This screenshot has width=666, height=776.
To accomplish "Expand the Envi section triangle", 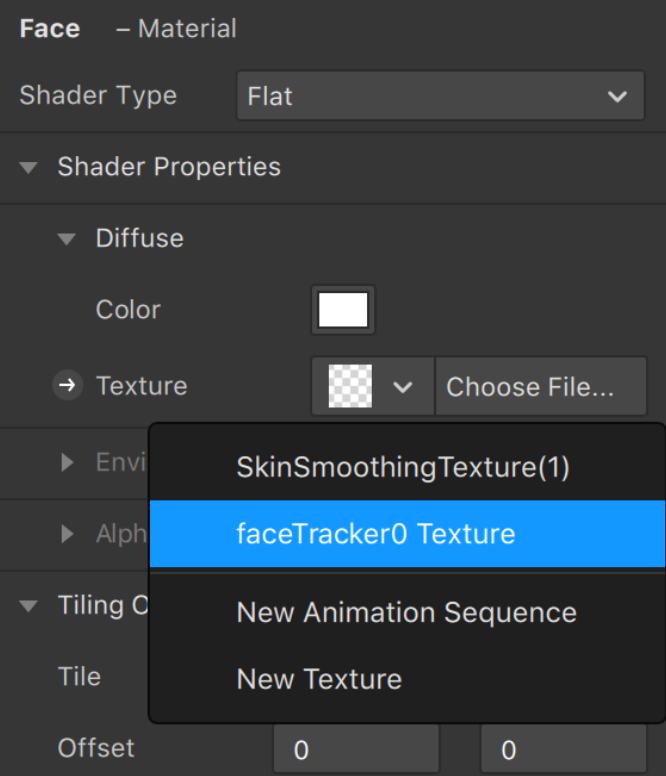I will [67, 462].
